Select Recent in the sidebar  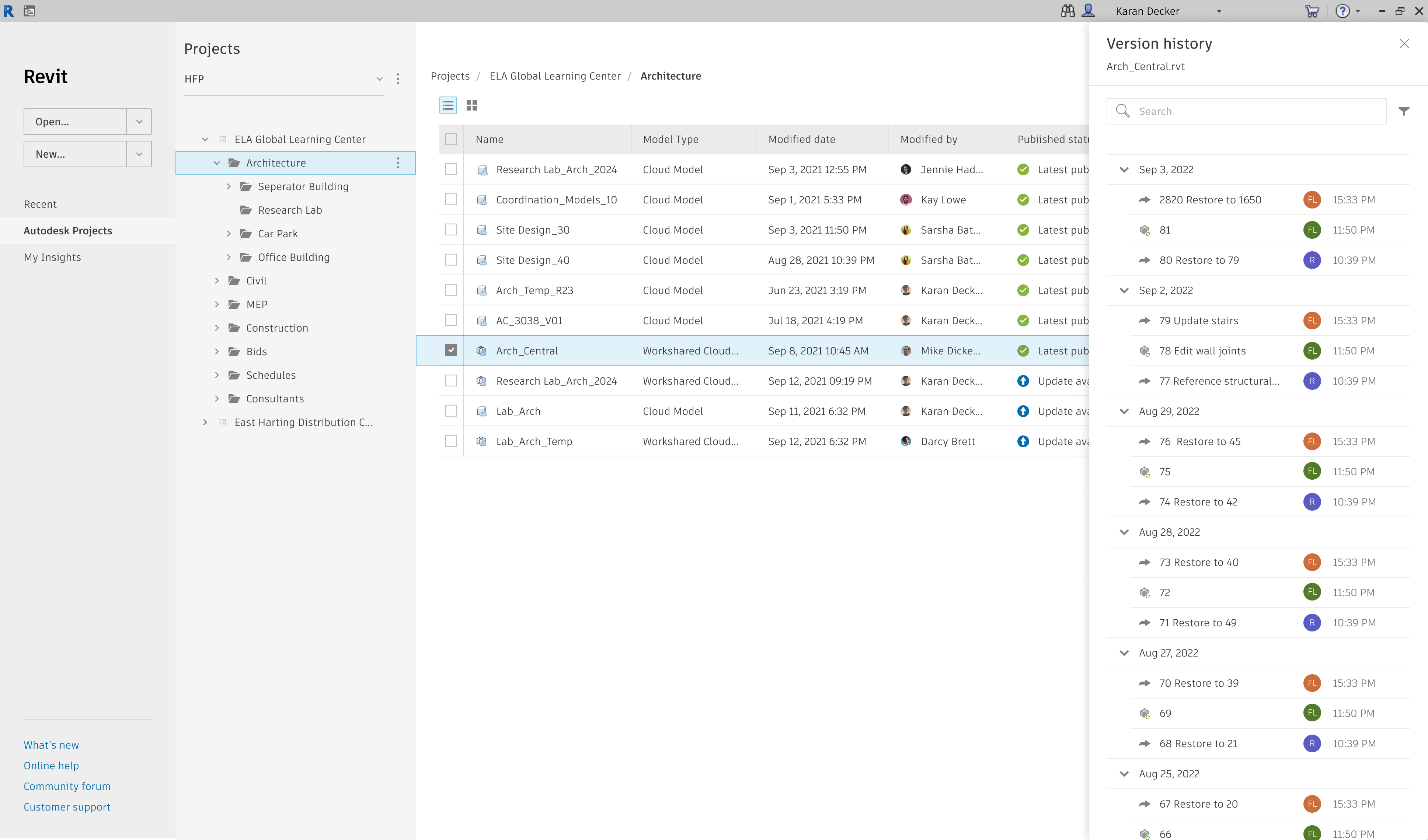tap(40, 204)
